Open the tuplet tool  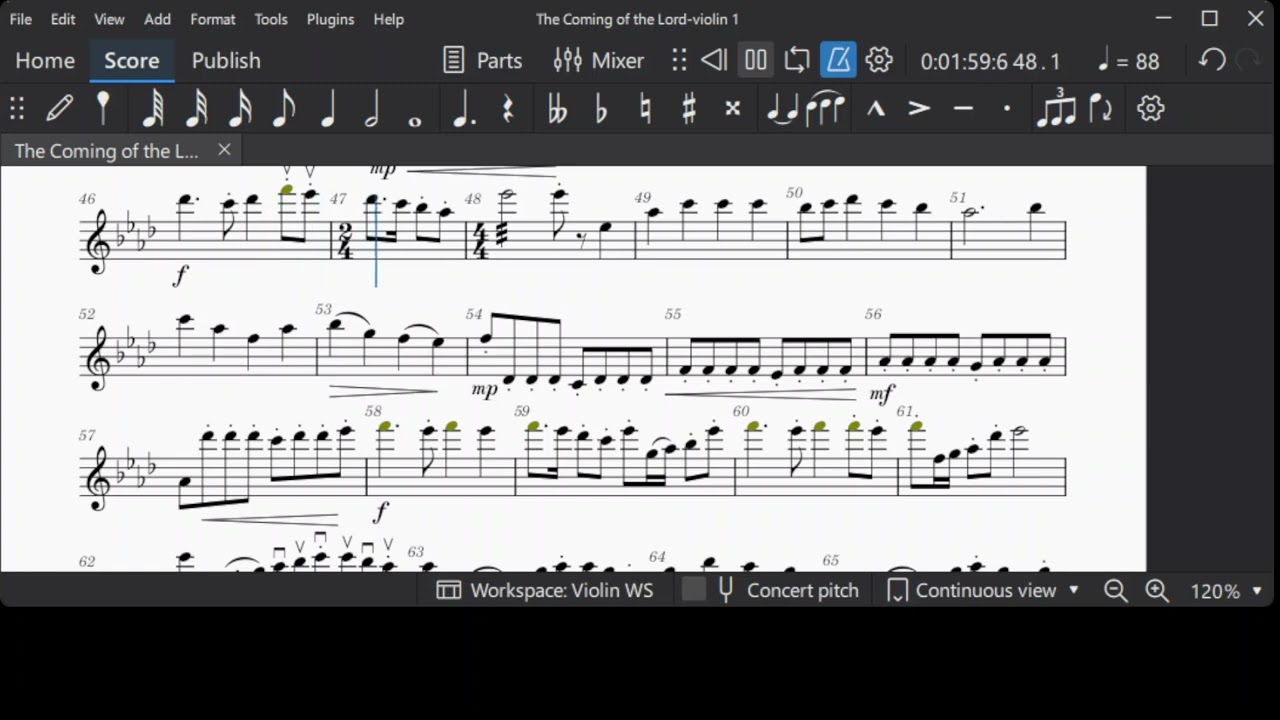1056,108
